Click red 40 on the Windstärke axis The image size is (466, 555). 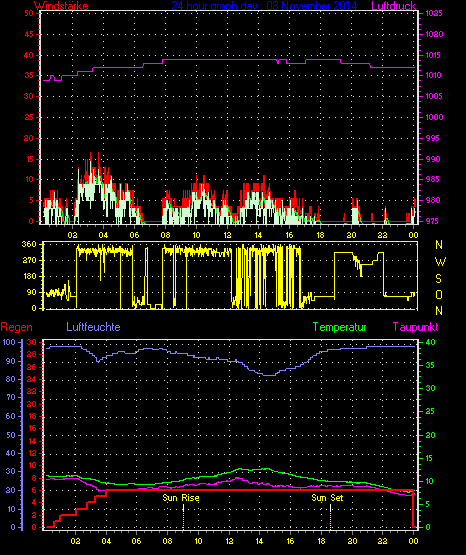[29, 55]
